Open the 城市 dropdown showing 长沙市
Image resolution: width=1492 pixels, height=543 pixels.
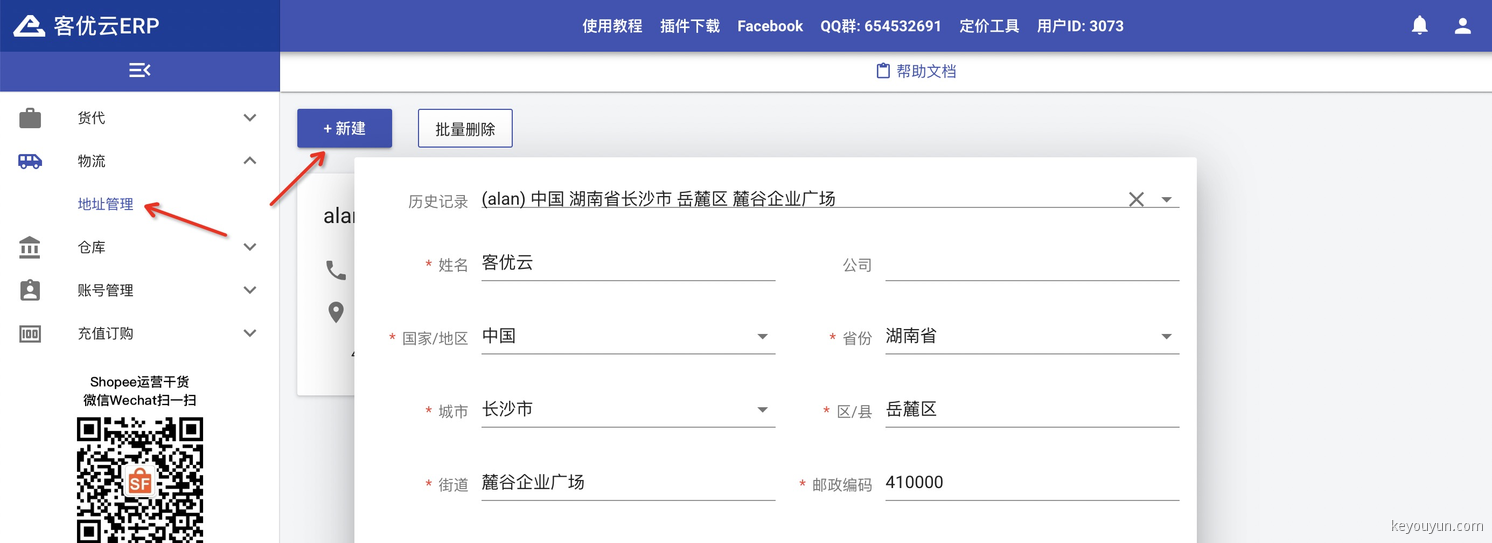click(628, 409)
